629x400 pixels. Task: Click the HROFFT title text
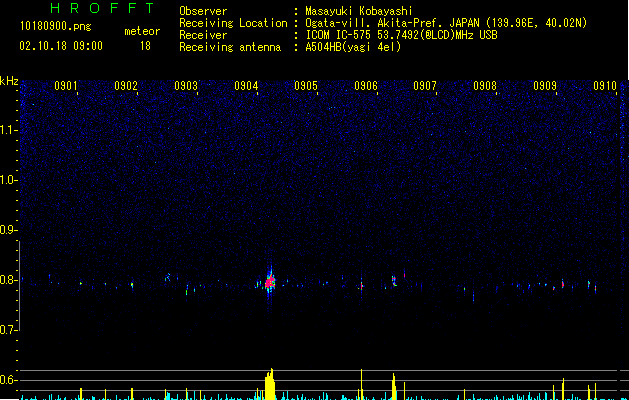point(102,8)
